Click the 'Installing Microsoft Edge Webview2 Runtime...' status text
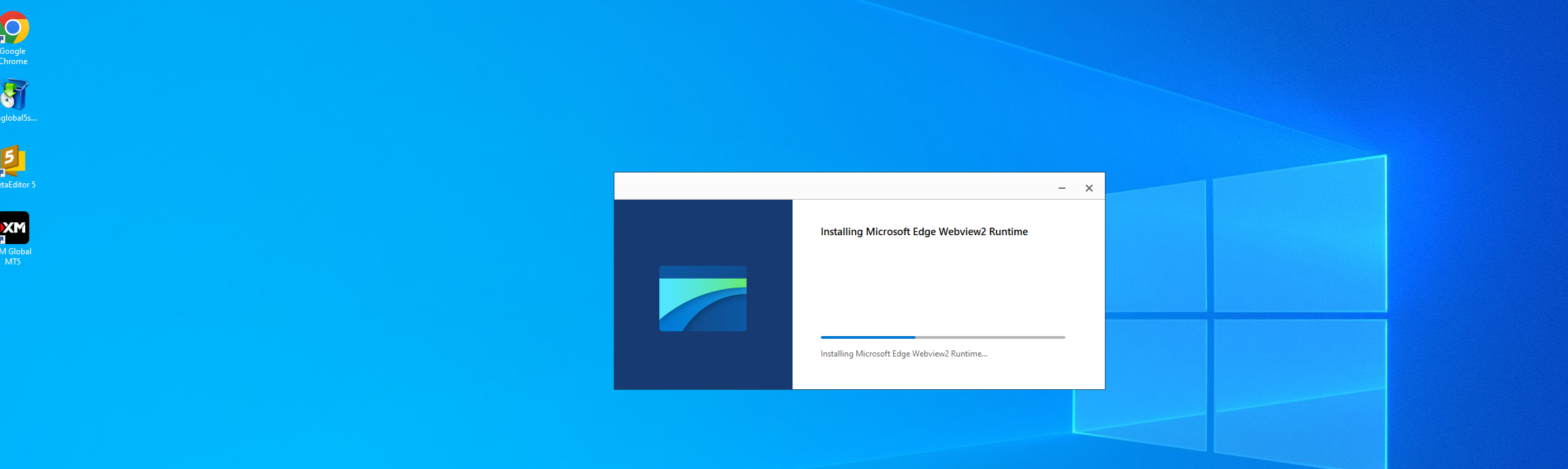The width and height of the screenshot is (1568, 469). (904, 354)
